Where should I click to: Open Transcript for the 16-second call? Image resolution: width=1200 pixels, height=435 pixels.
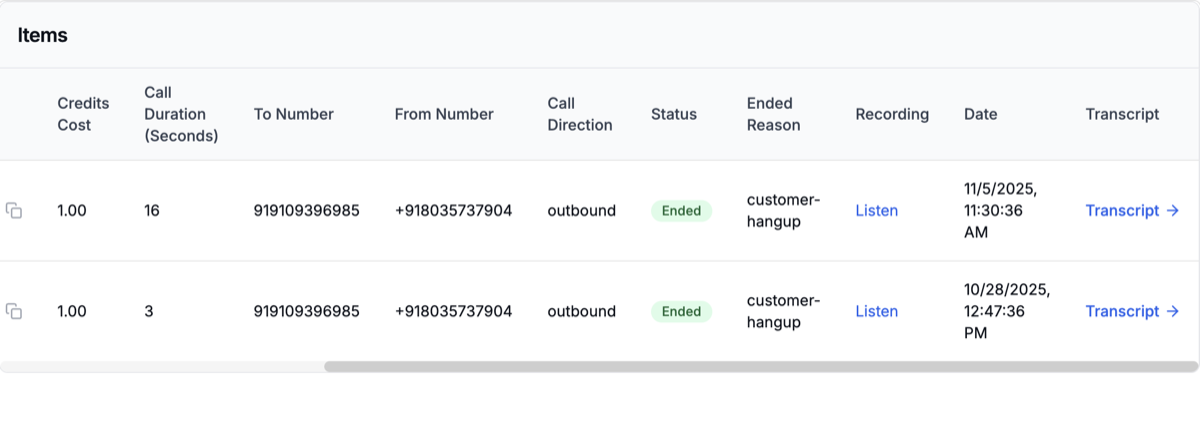pyautogui.click(x=1132, y=211)
